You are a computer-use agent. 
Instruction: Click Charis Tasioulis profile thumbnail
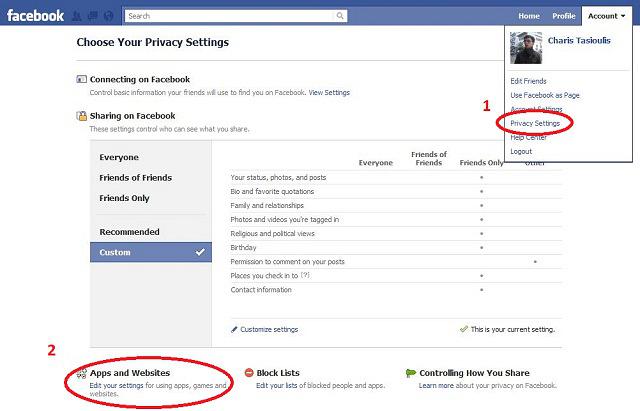(526, 48)
